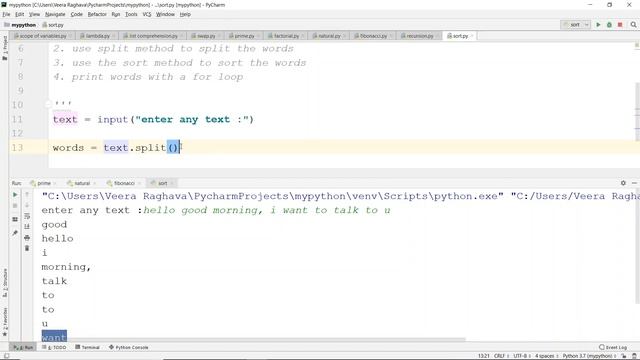640x360 pixels.
Task: Open the Project tool window sidebar button
Action: pos(4,48)
